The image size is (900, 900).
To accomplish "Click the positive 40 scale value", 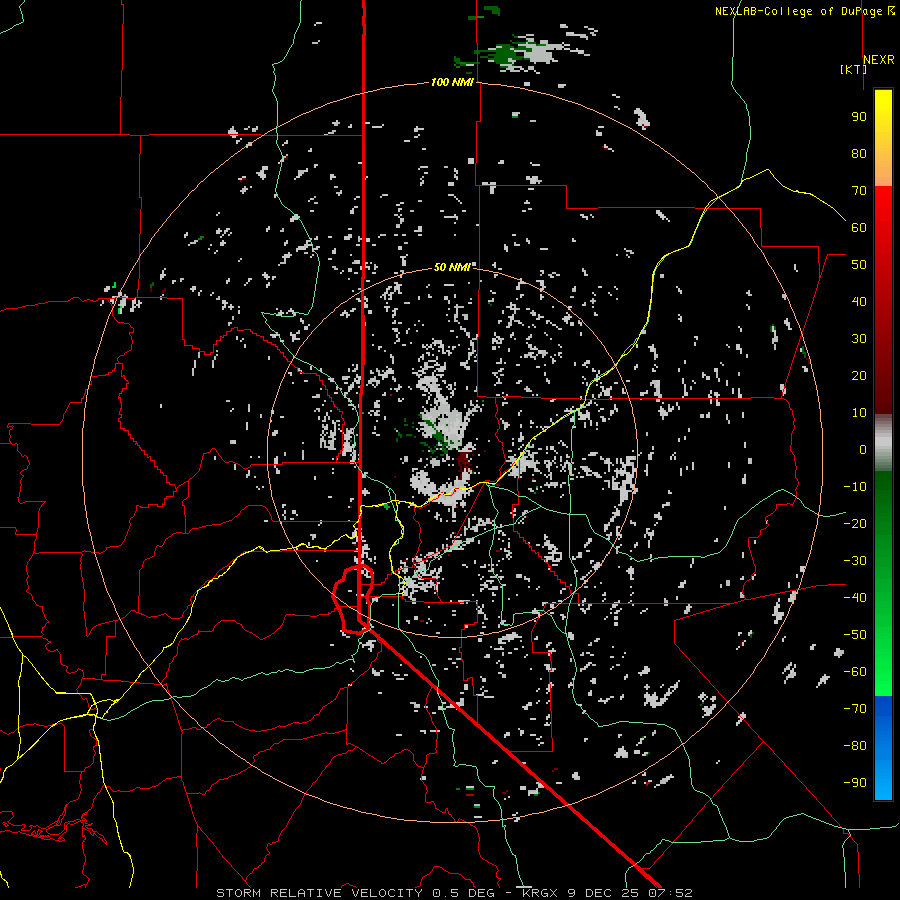I will (859, 302).
